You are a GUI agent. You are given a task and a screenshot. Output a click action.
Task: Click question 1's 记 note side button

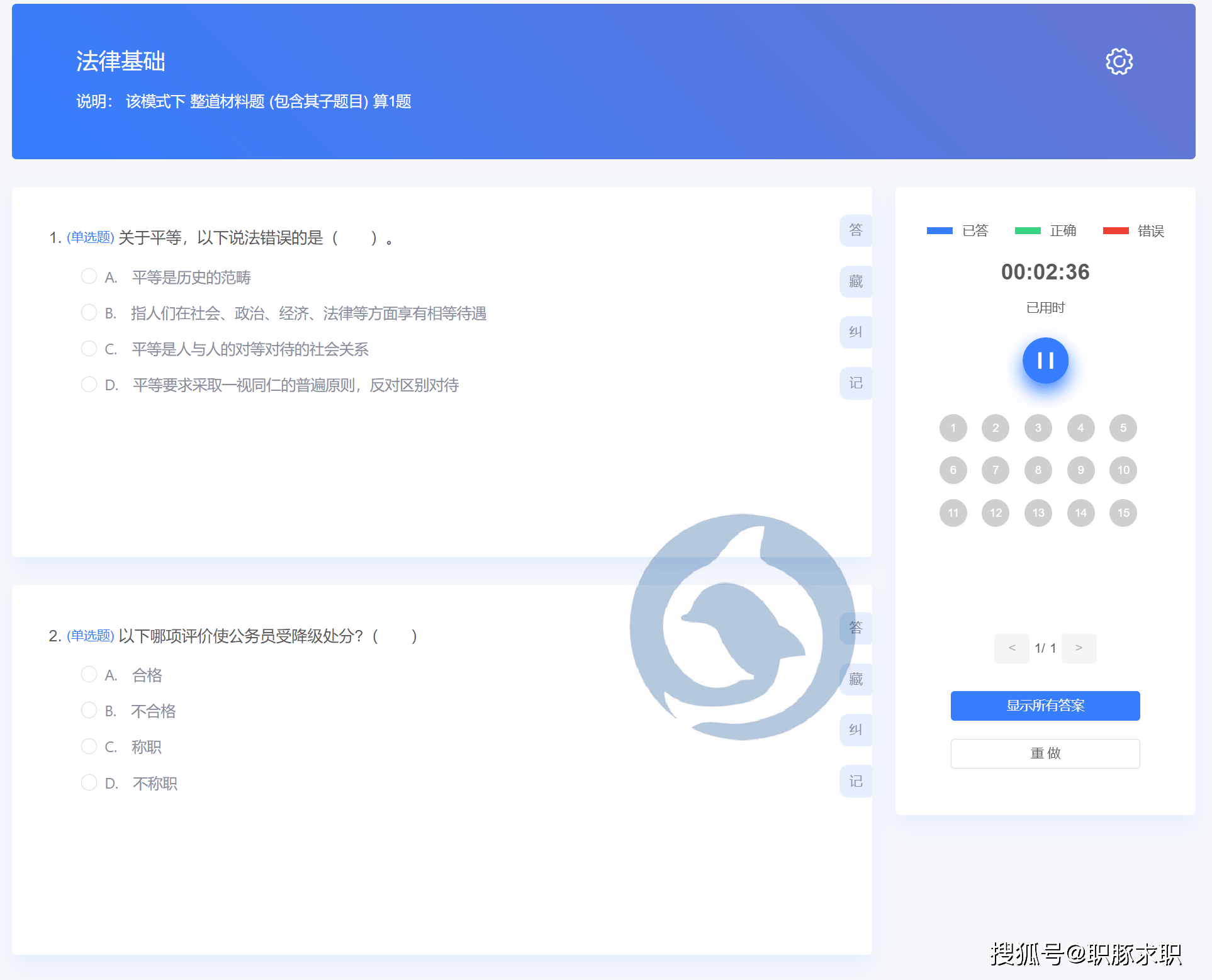tap(855, 383)
